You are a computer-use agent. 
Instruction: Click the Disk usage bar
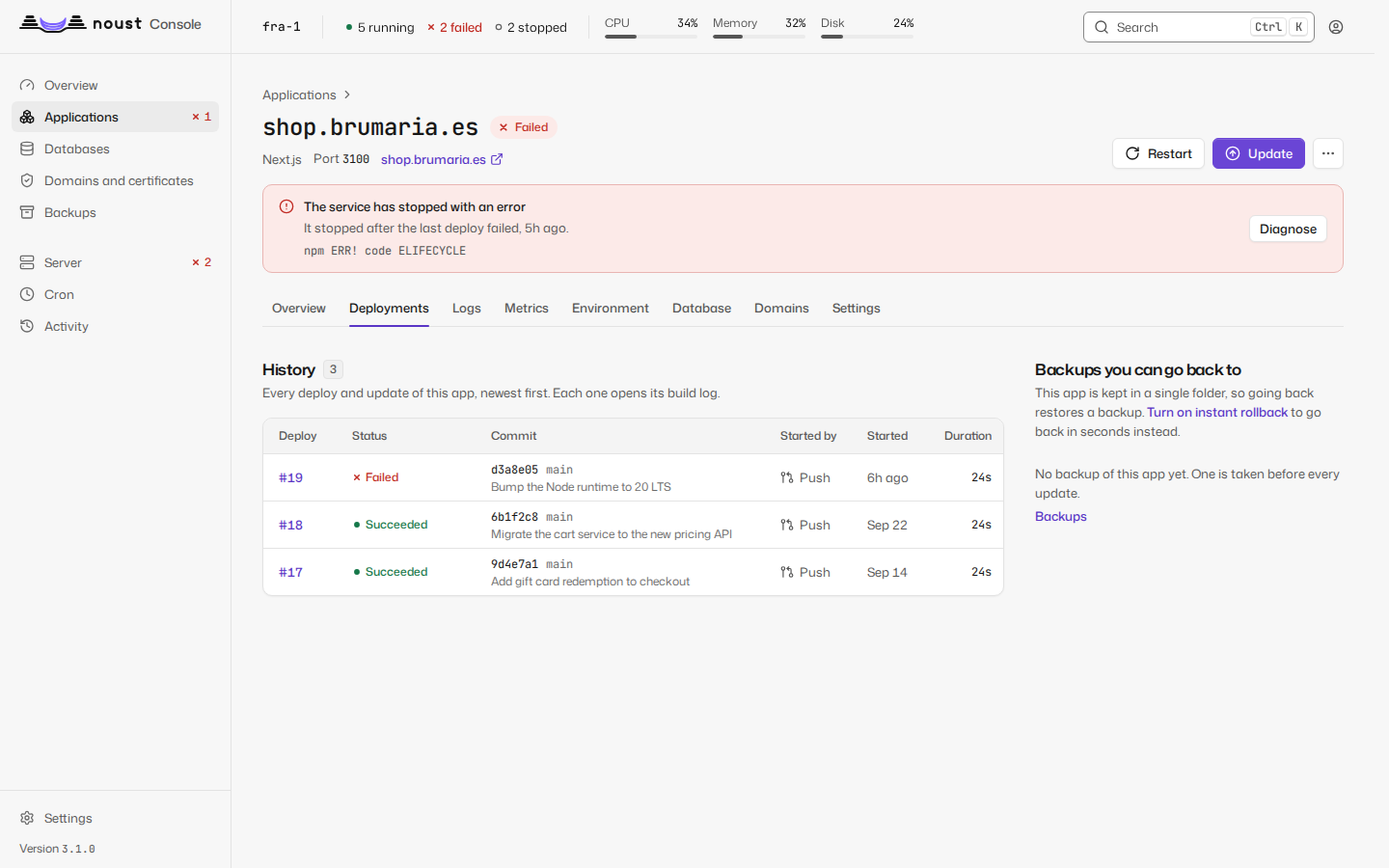[x=867, y=37]
